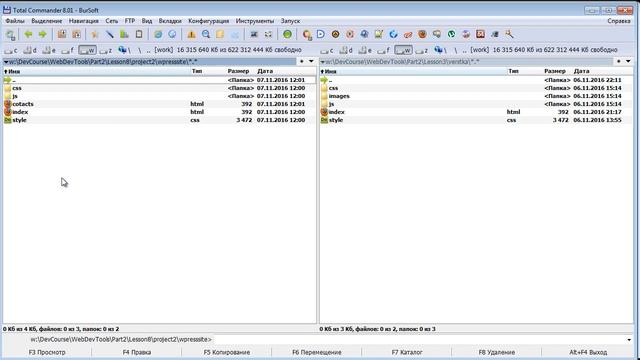This screenshot has height=360, width=640.
Task: Sort right panel by Имя column
Action: (330, 71)
